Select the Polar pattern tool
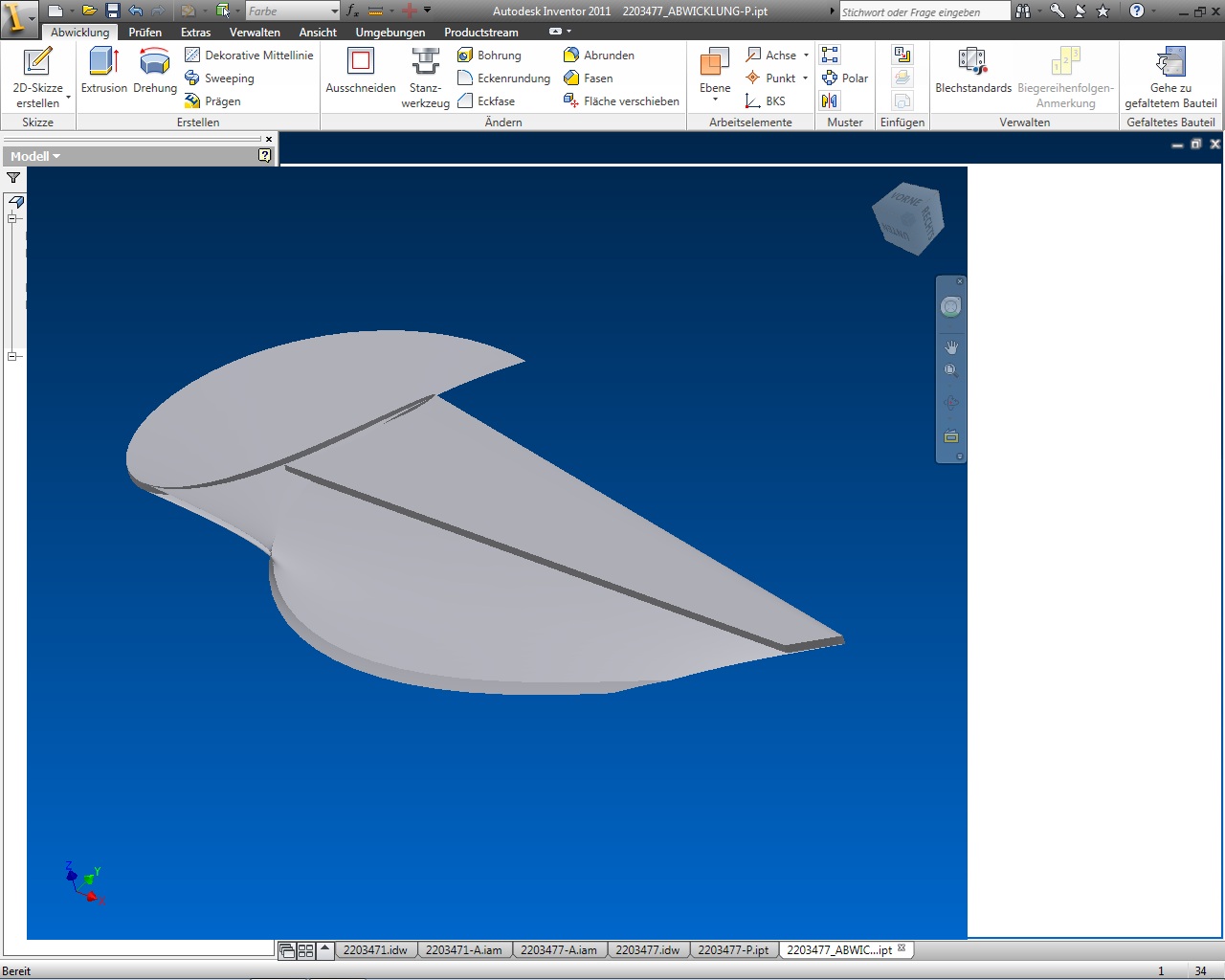This screenshot has width=1225, height=980. (845, 78)
